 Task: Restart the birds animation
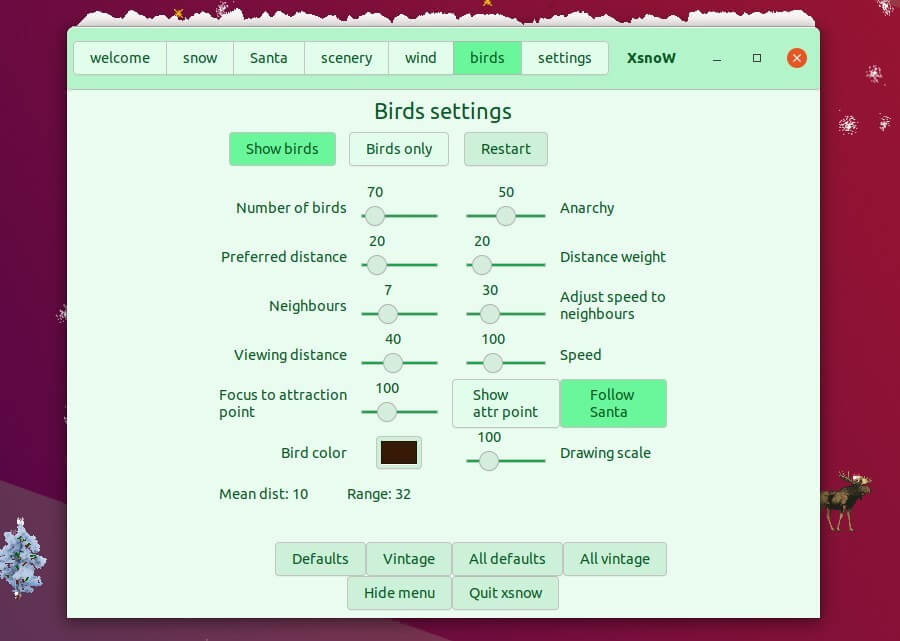point(505,148)
